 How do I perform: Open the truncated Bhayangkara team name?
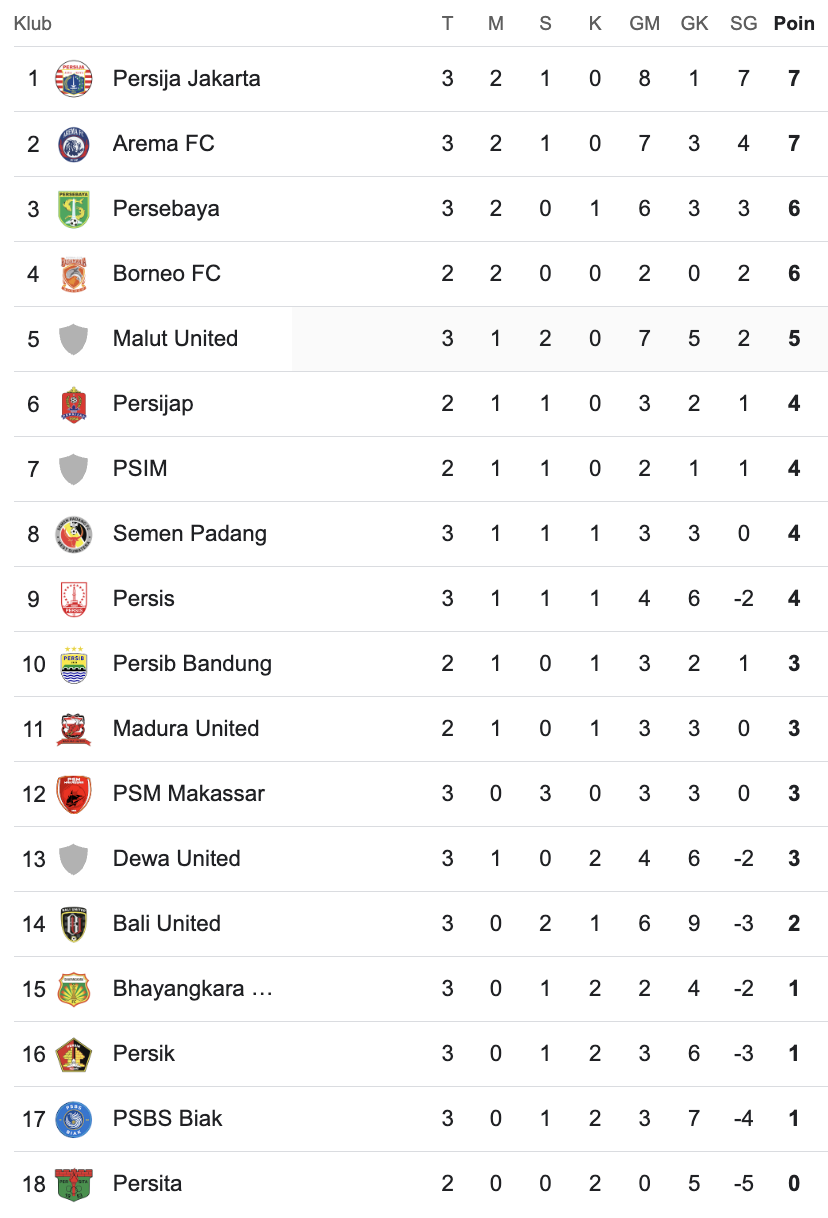click(x=192, y=989)
